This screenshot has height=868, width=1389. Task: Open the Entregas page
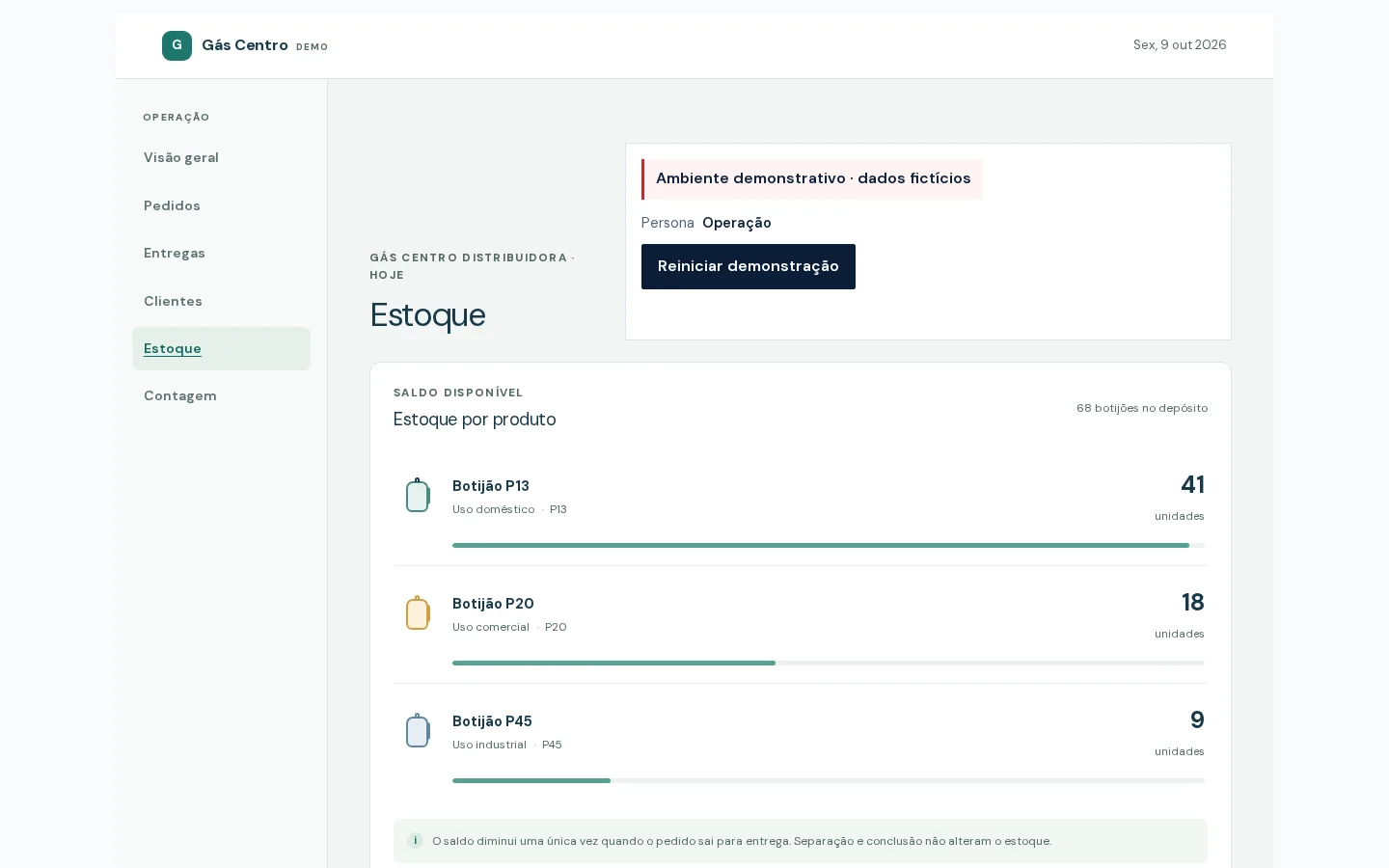coord(221,253)
